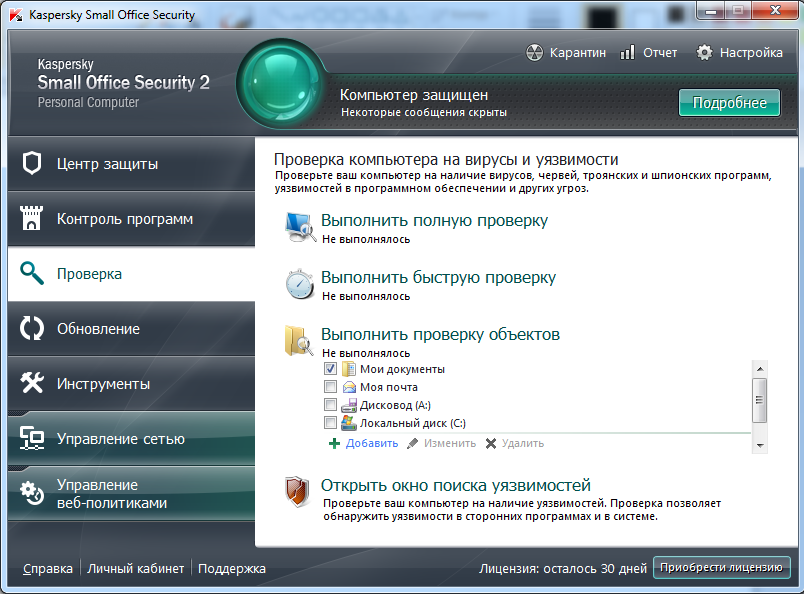The width and height of the screenshot is (804, 594).
Task: Click the Мои документы folder icon
Action: tap(349, 369)
